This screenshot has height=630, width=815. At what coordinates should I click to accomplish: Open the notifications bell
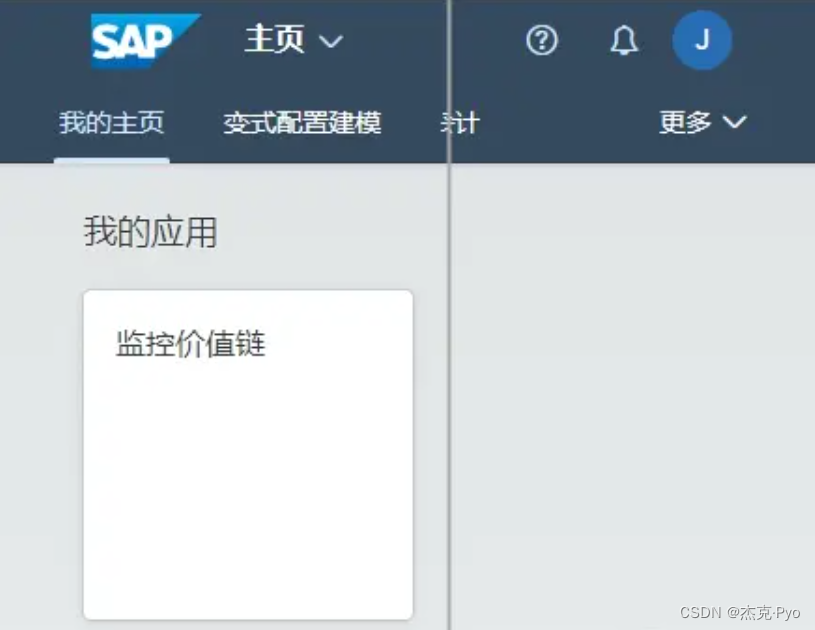tap(624, 40)
